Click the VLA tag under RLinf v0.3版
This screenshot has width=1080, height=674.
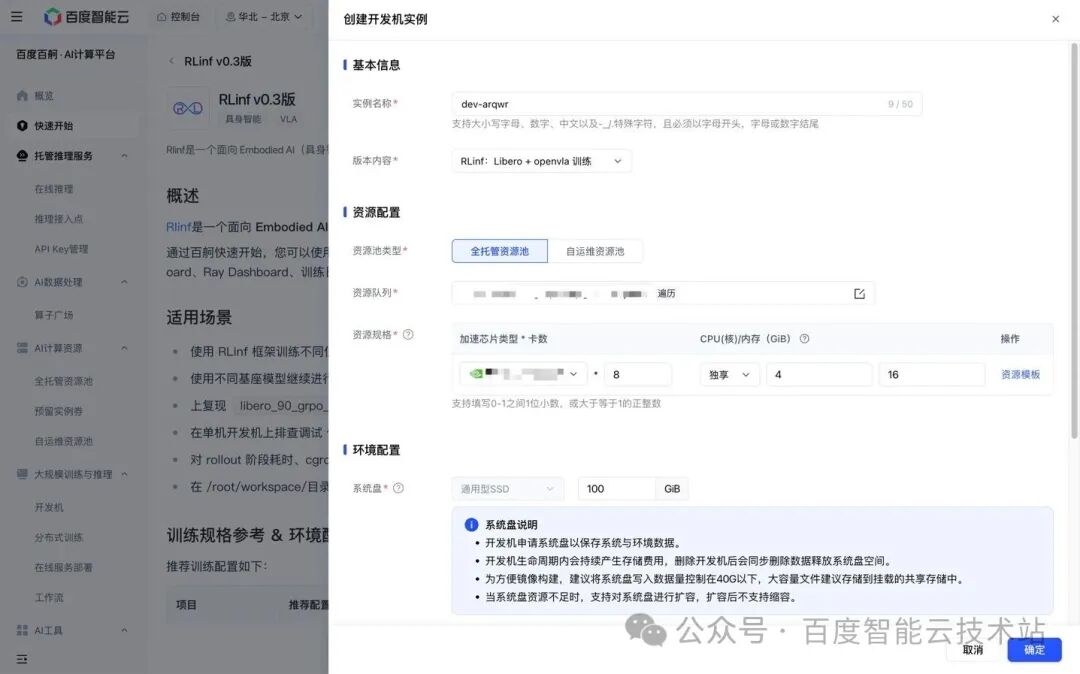289,119
